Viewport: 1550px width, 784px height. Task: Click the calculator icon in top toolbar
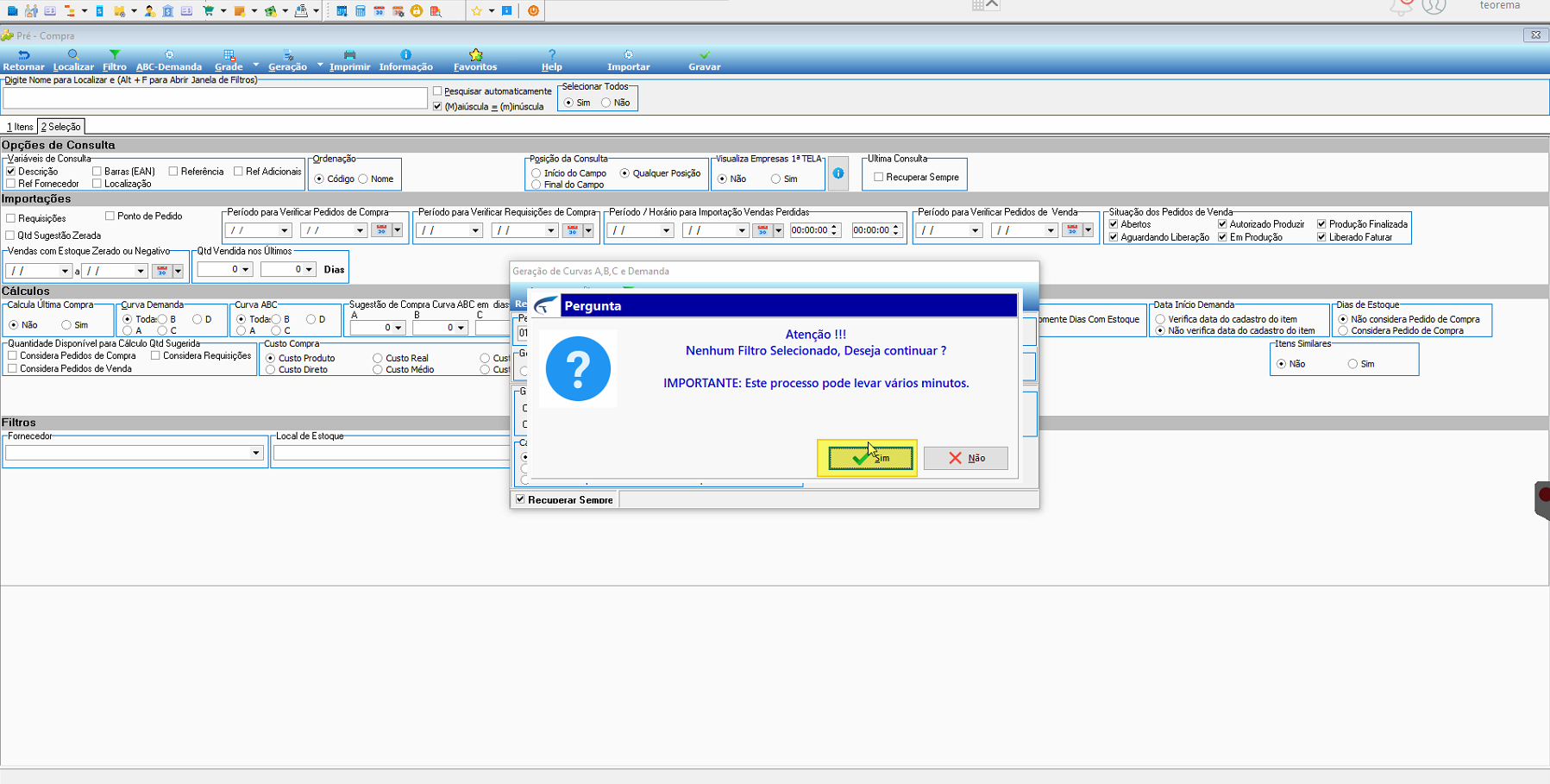click(x=361, y=11)
